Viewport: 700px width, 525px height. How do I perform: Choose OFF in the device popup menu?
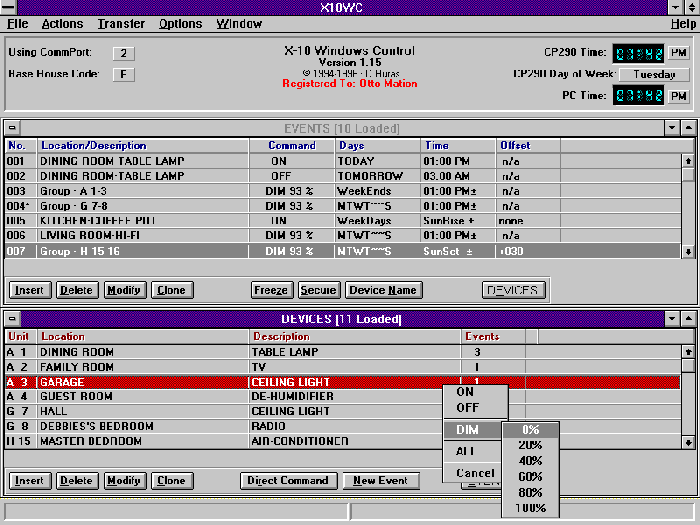tap(476, 408)
